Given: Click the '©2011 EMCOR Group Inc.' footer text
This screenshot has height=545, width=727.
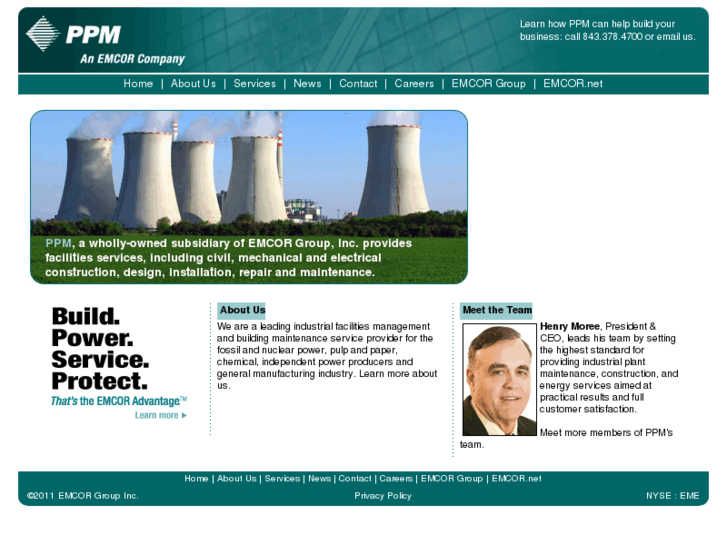Looking at the screenshot, I should click(83, 496).
